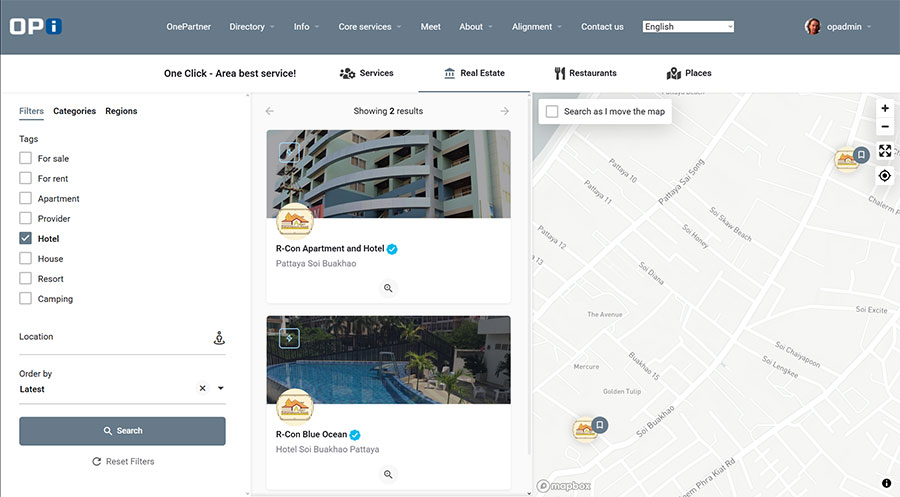Enable Search as I move the map
This screenshot has height=497, width=900.
click(x=552, y=111)
